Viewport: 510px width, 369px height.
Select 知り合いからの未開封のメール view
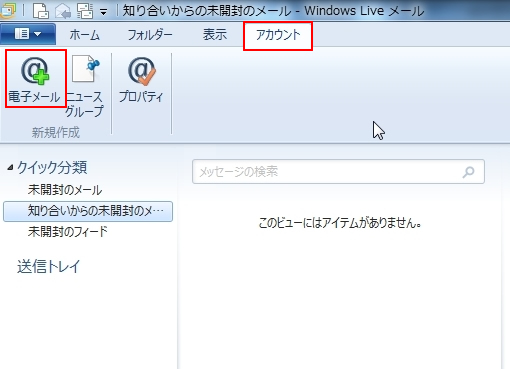88,211
